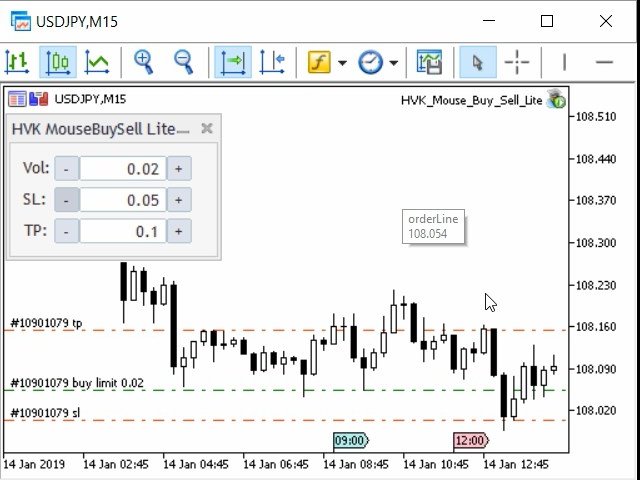Open the chart templates button
This screenshot has height=480, width=640.
[429, 62]
